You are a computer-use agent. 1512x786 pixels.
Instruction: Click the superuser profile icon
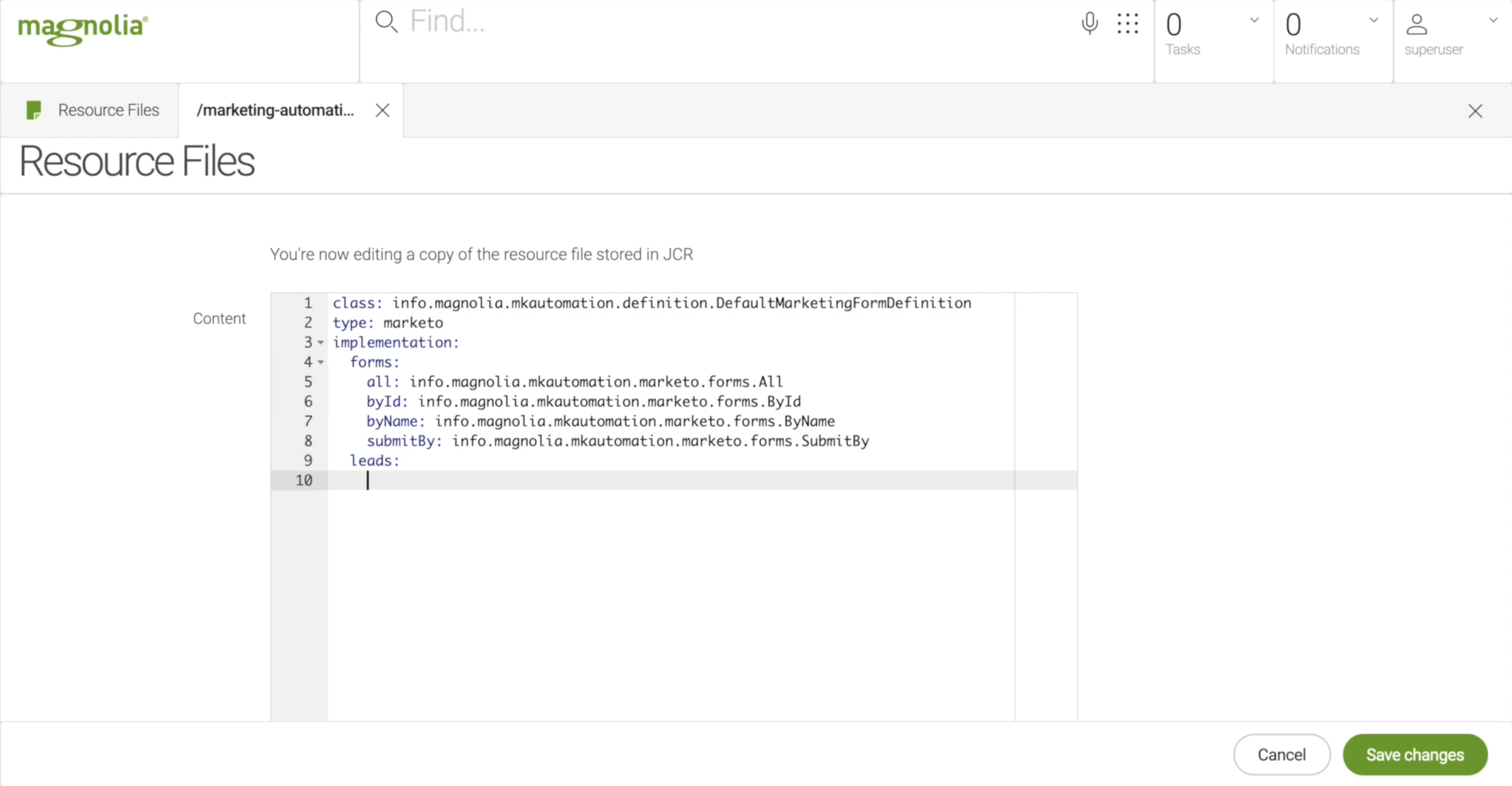[x=1416, y=25]
